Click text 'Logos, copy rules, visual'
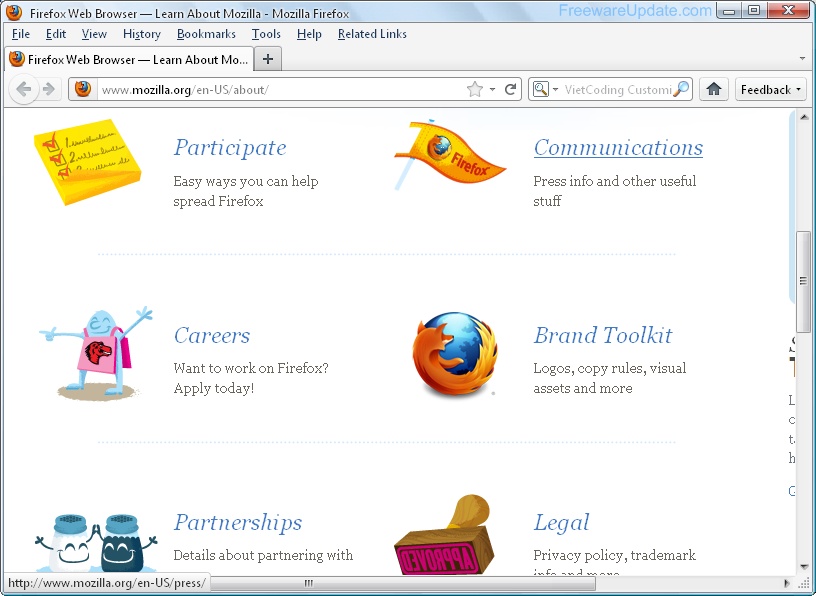816x596 pixels. click(609, 369)
